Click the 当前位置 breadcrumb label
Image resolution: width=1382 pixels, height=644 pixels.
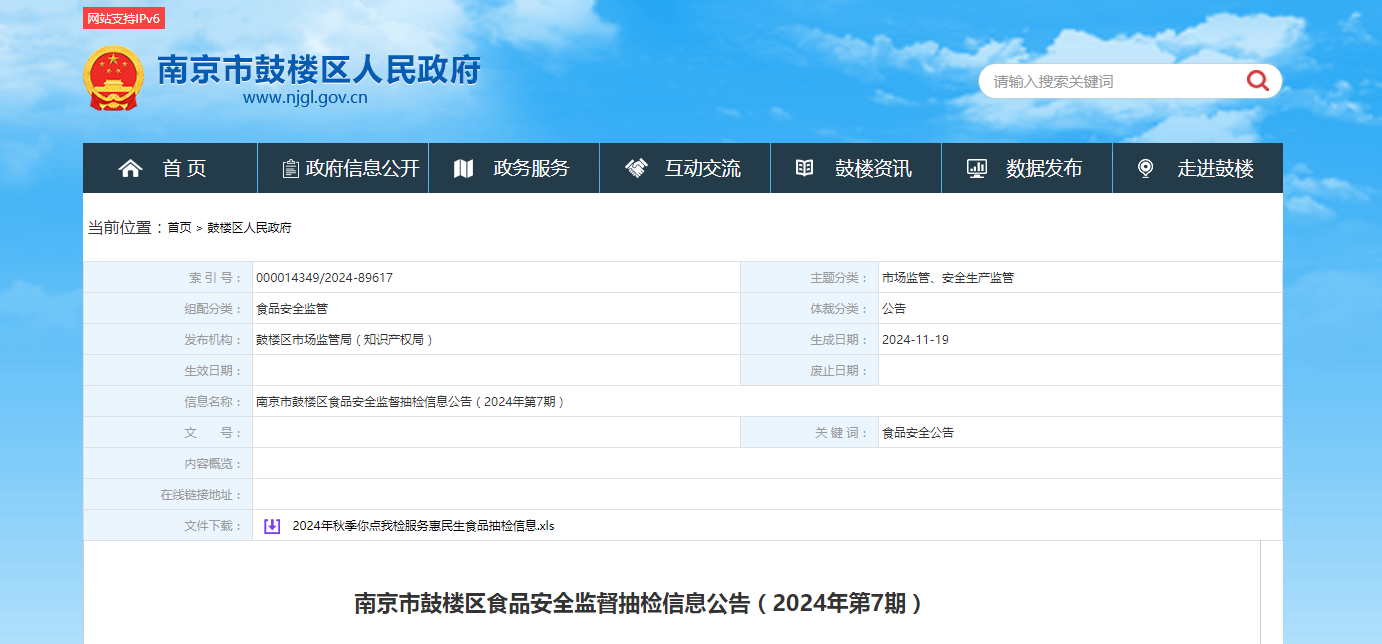coord(126,228)
